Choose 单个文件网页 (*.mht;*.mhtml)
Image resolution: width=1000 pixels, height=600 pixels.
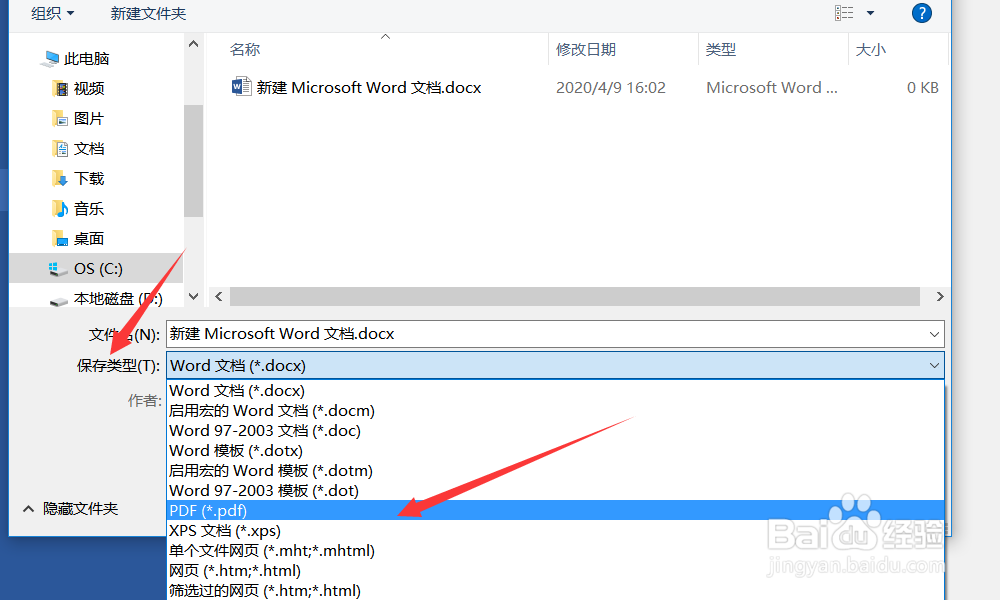pyautogui.click(x=555, y=550)
